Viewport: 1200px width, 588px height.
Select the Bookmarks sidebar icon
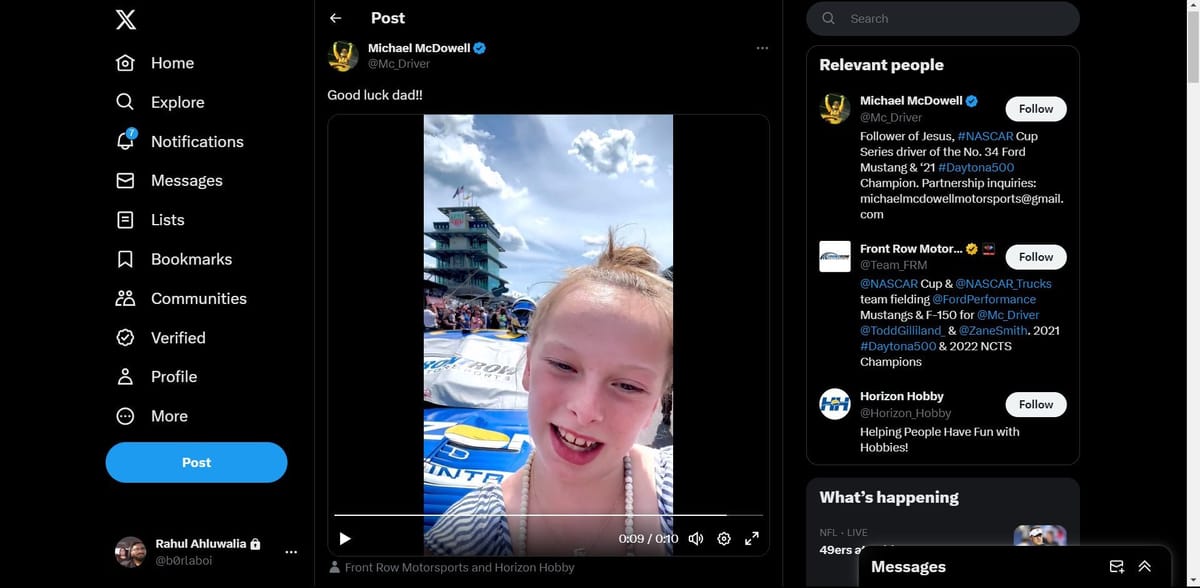[124, 258]
